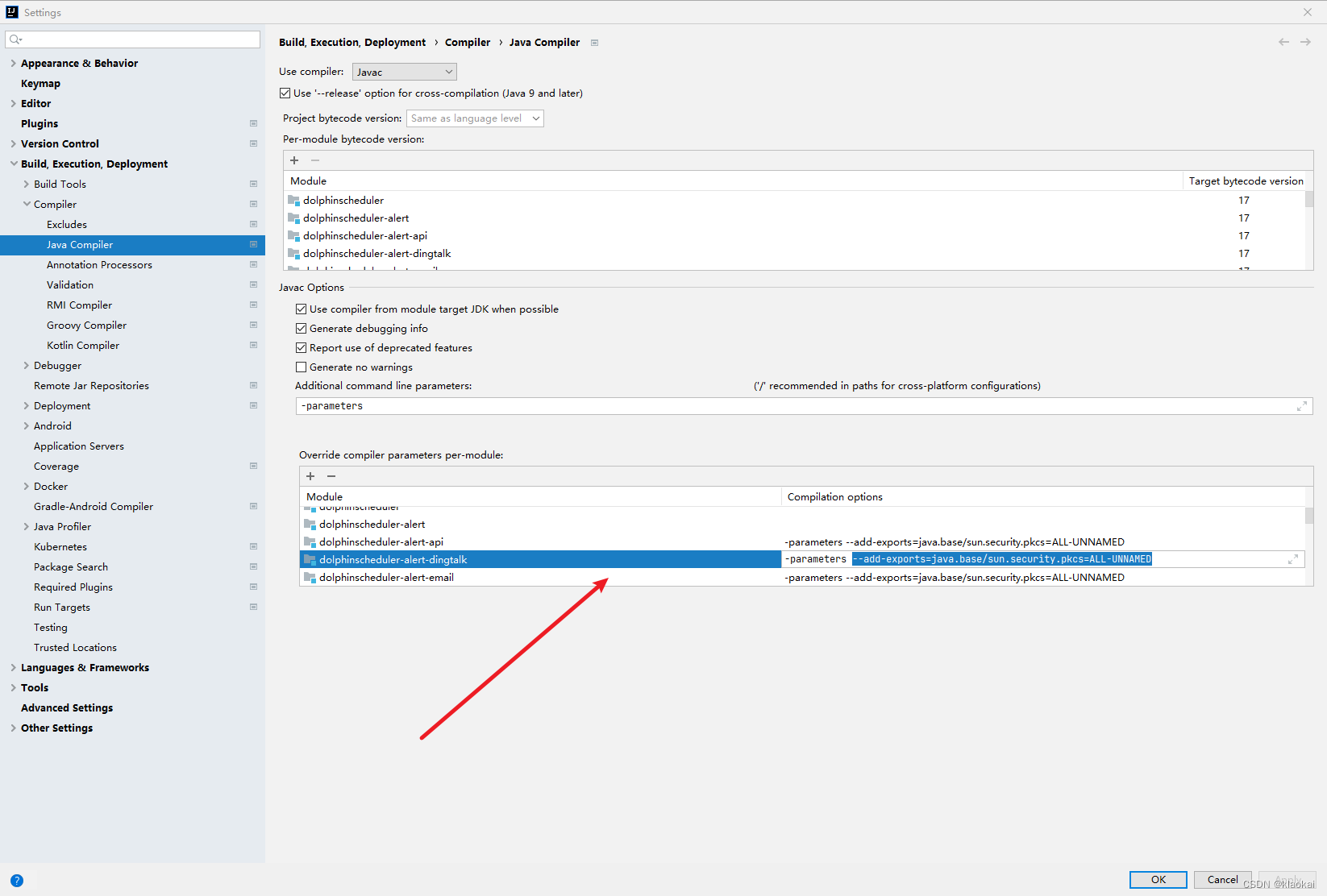The image size is (1327, 896).
Task: Click project-level icon beside Remote Jar Repositories
Action: [x=253, y=385]
